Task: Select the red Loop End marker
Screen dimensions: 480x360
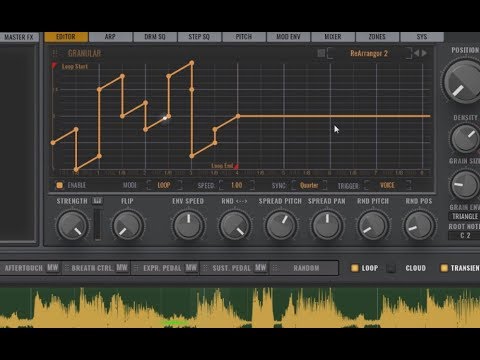Action: click(236, 166)
